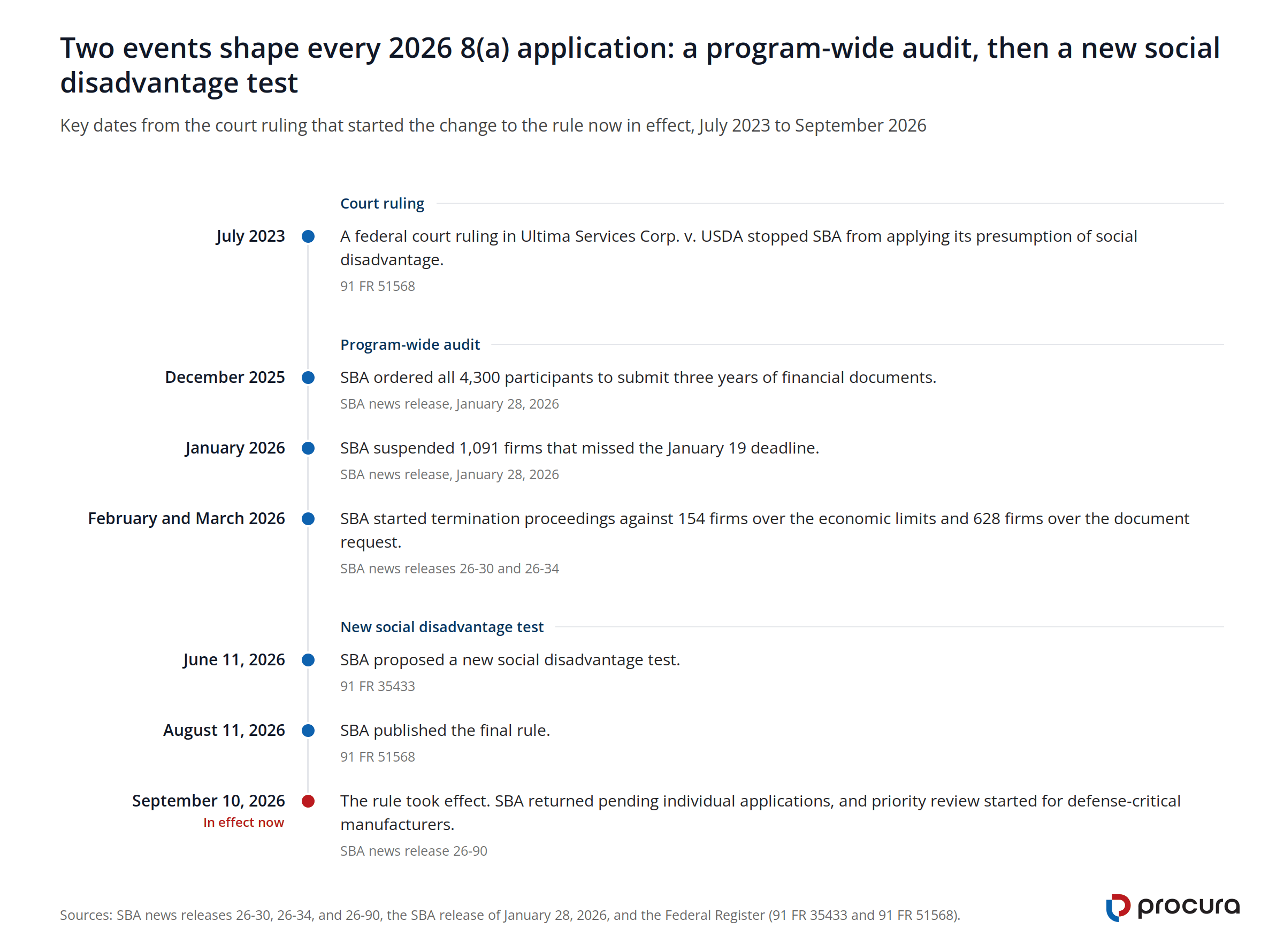
Task: Click 'SBA published the final rule.' text
Action: pos(445,730)
